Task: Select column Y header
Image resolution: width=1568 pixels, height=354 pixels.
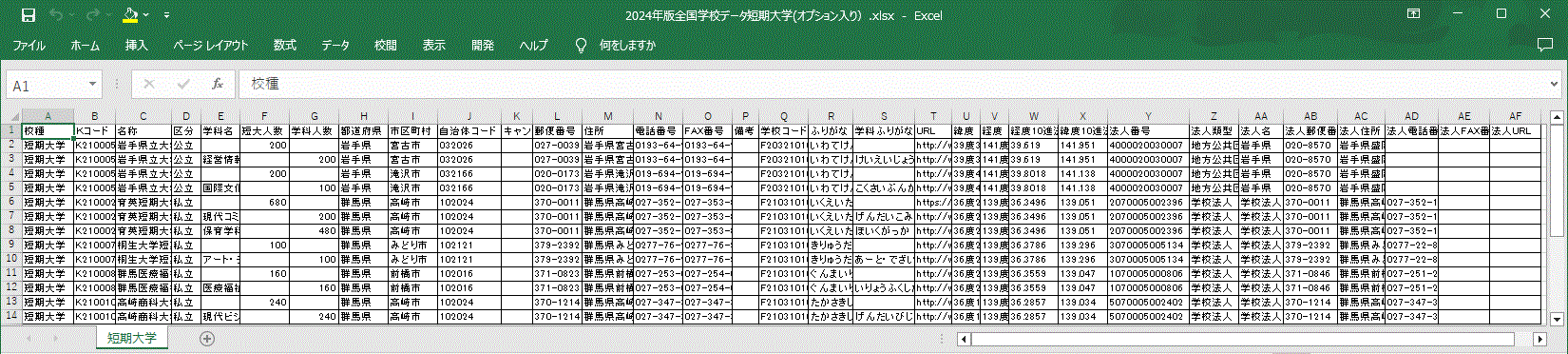Action: 1148,116
